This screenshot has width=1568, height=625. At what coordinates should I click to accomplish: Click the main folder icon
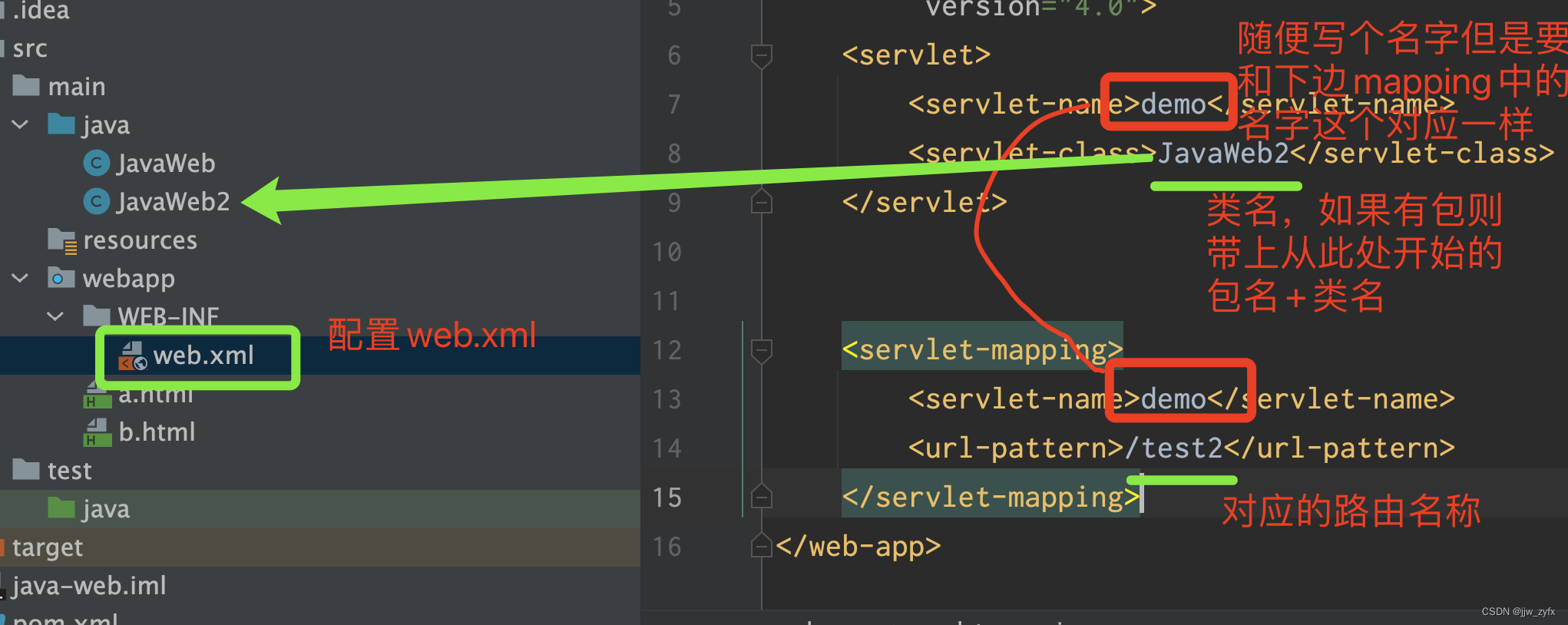pyautogui.click(x=26, y=85)
